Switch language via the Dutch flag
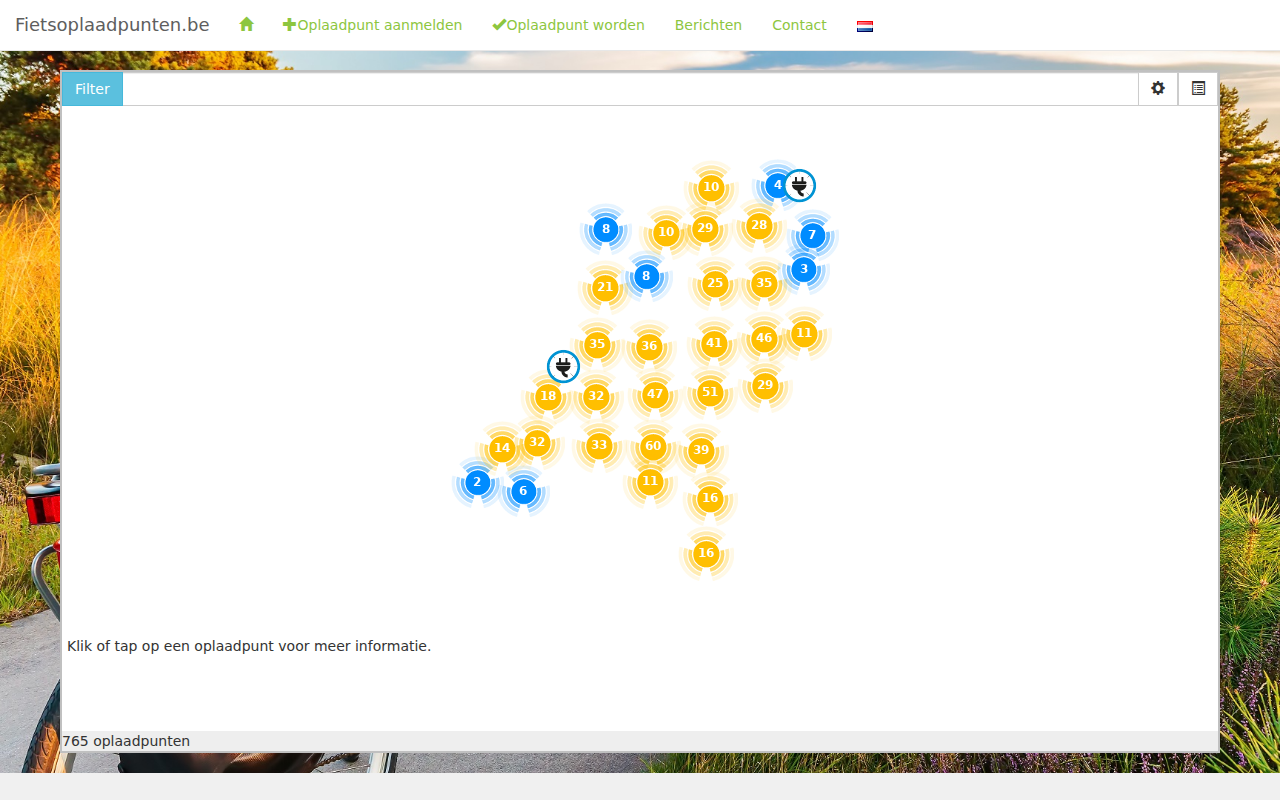Image resolution: width=1280 pixels, height=800 pixels. pos(865,26)
